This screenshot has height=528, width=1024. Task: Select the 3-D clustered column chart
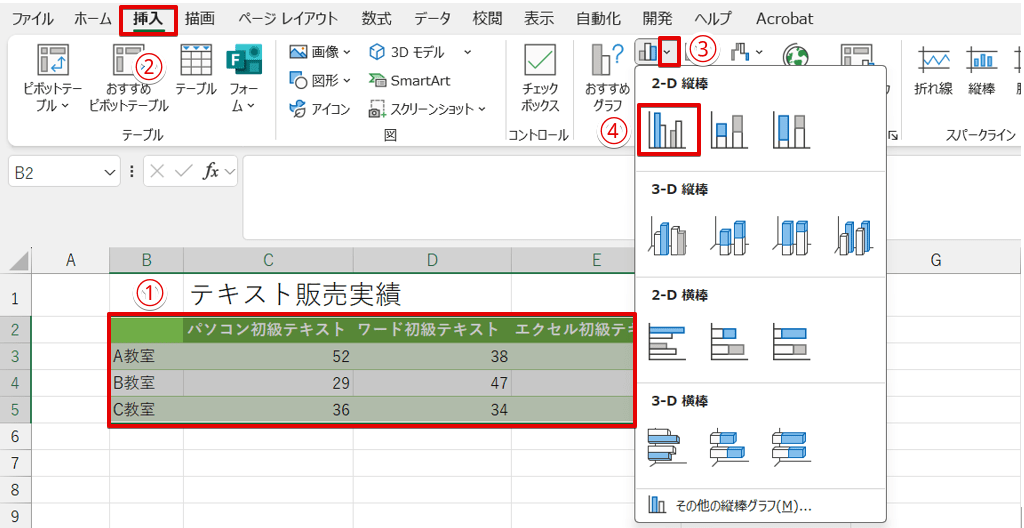tap(668, 236)
